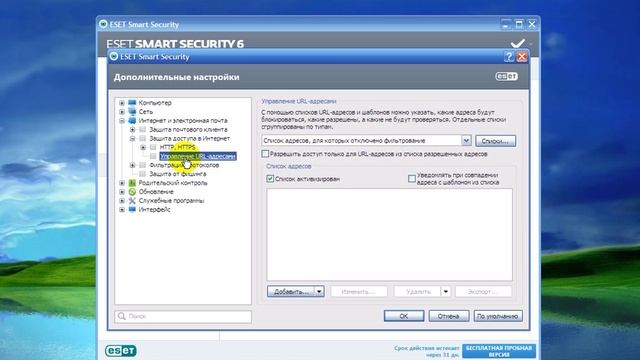Screen dimensions: 640x360
Task: Maximize the main ESET Smart Security window
Action: (x=519, y=24)
